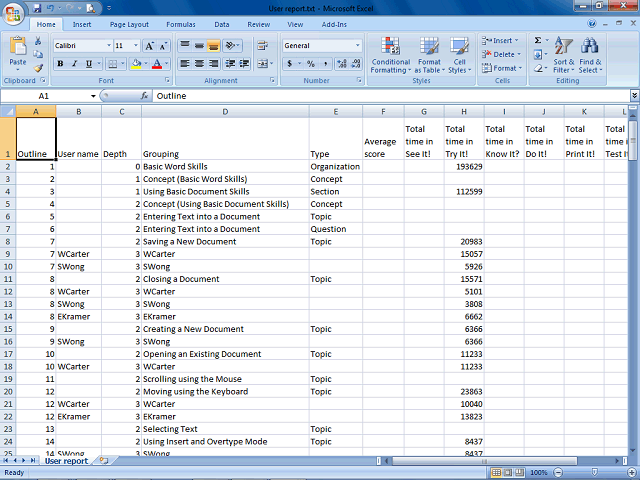
Task: Expand the Calibri font name dropdown
Action: pos(109,46)
